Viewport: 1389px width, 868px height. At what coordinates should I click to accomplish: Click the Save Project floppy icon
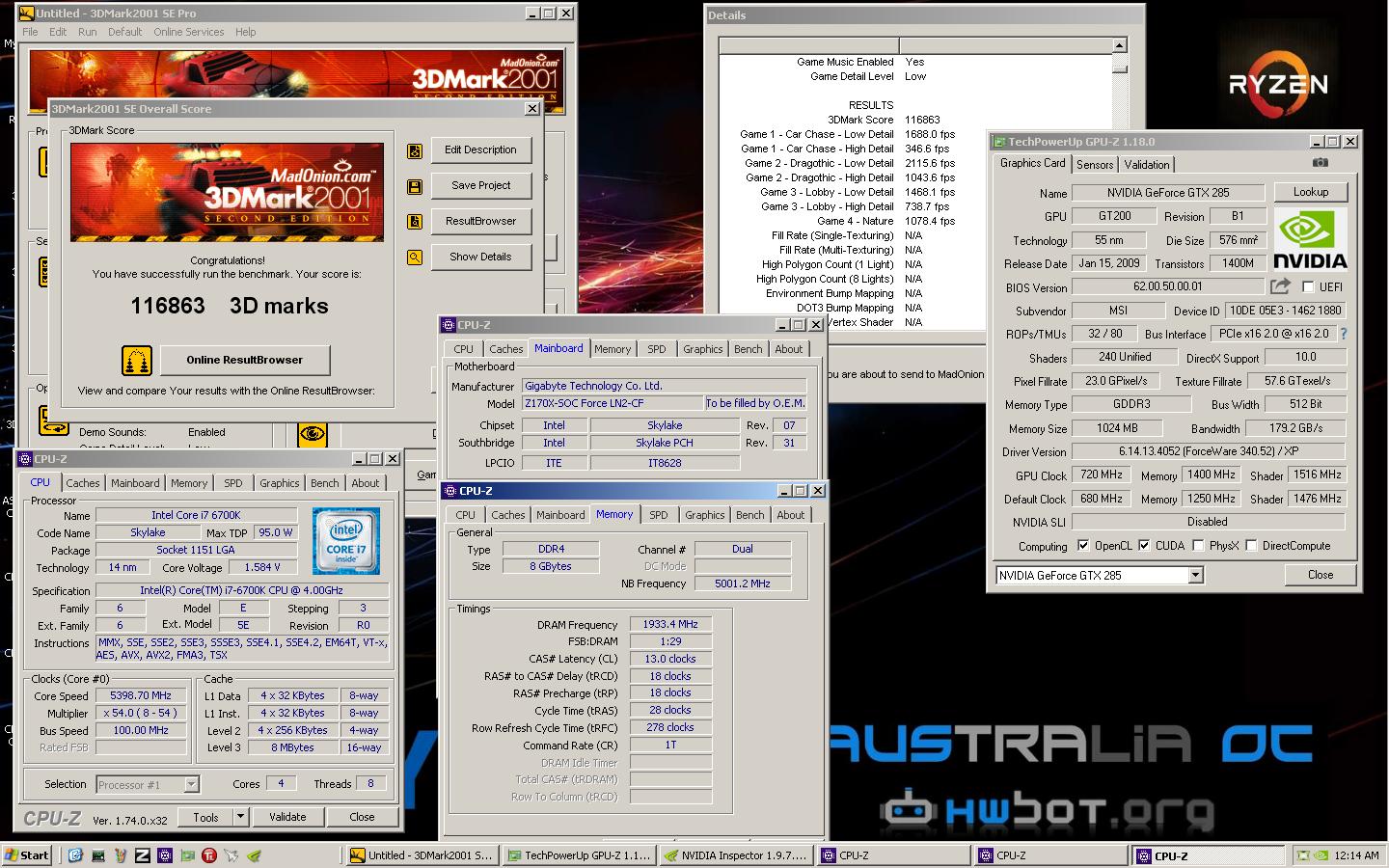[415, 186]
